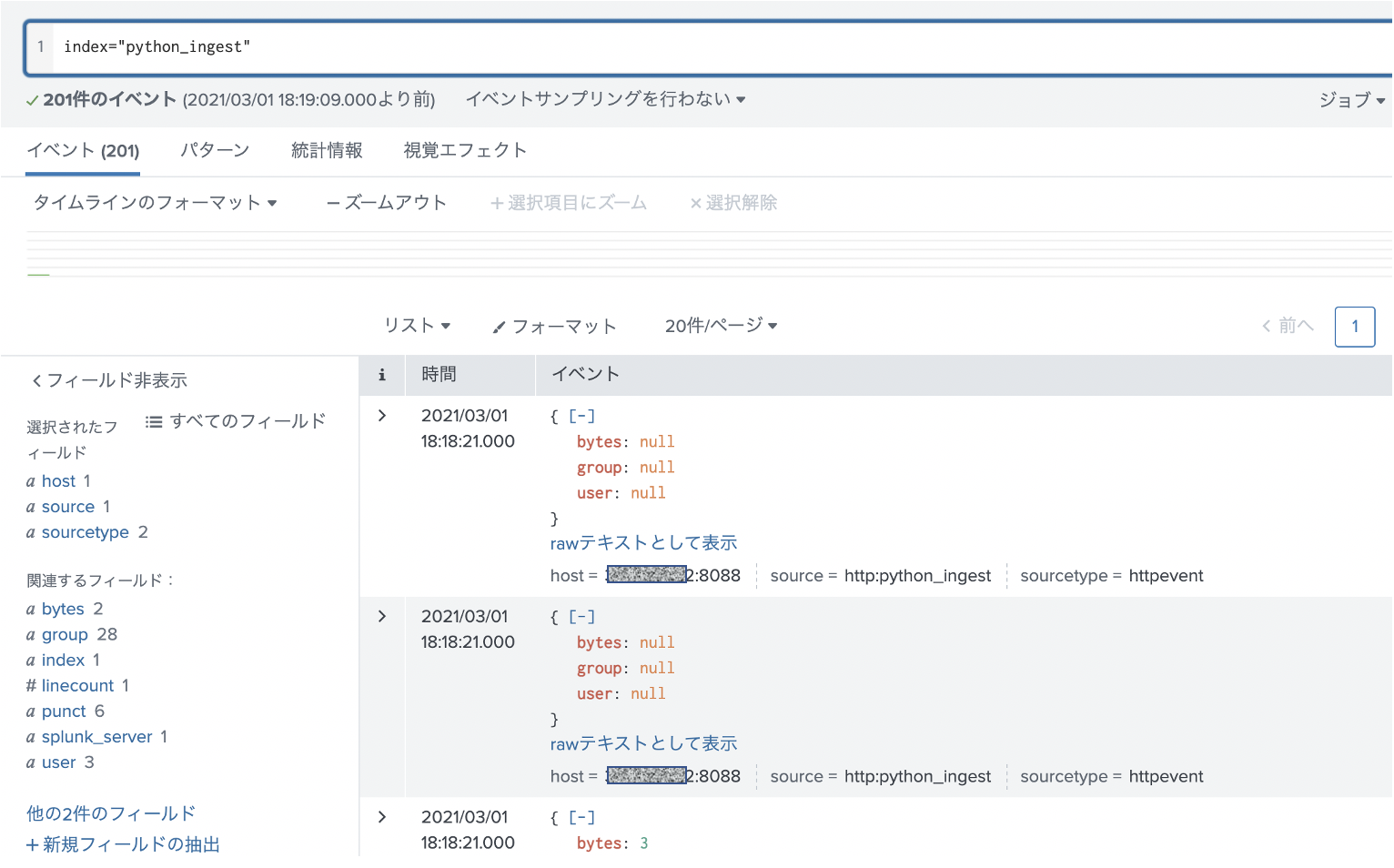Switch to the パターン tab
The image size is (1394, 868).
click(215, 150)
